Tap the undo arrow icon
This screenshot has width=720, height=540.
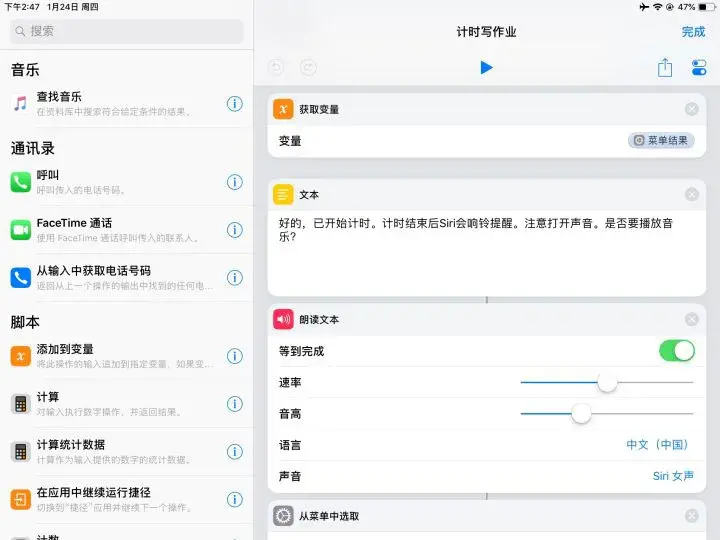tap(276, 68)
